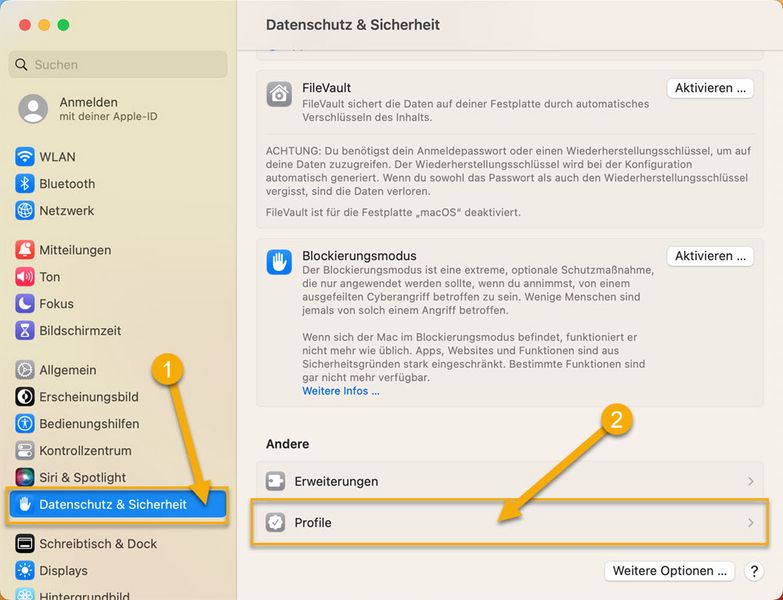Click the WLAN Wi-Fi icon in the sidebar
The height and width of the screenshot is (600, 783).
pos(24,157)
